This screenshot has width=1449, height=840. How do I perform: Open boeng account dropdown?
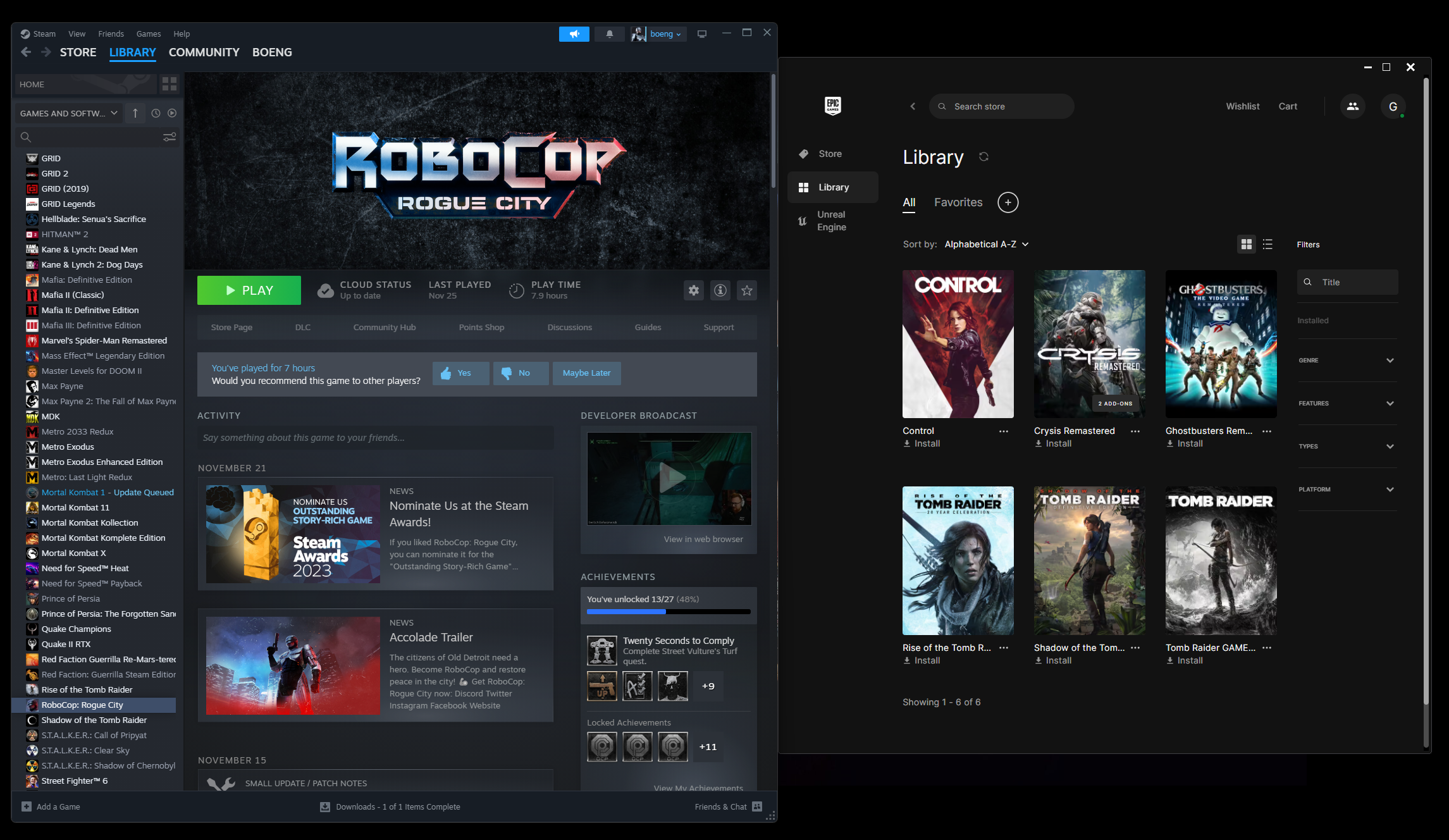pyautogui.click(x=658, y=34)
